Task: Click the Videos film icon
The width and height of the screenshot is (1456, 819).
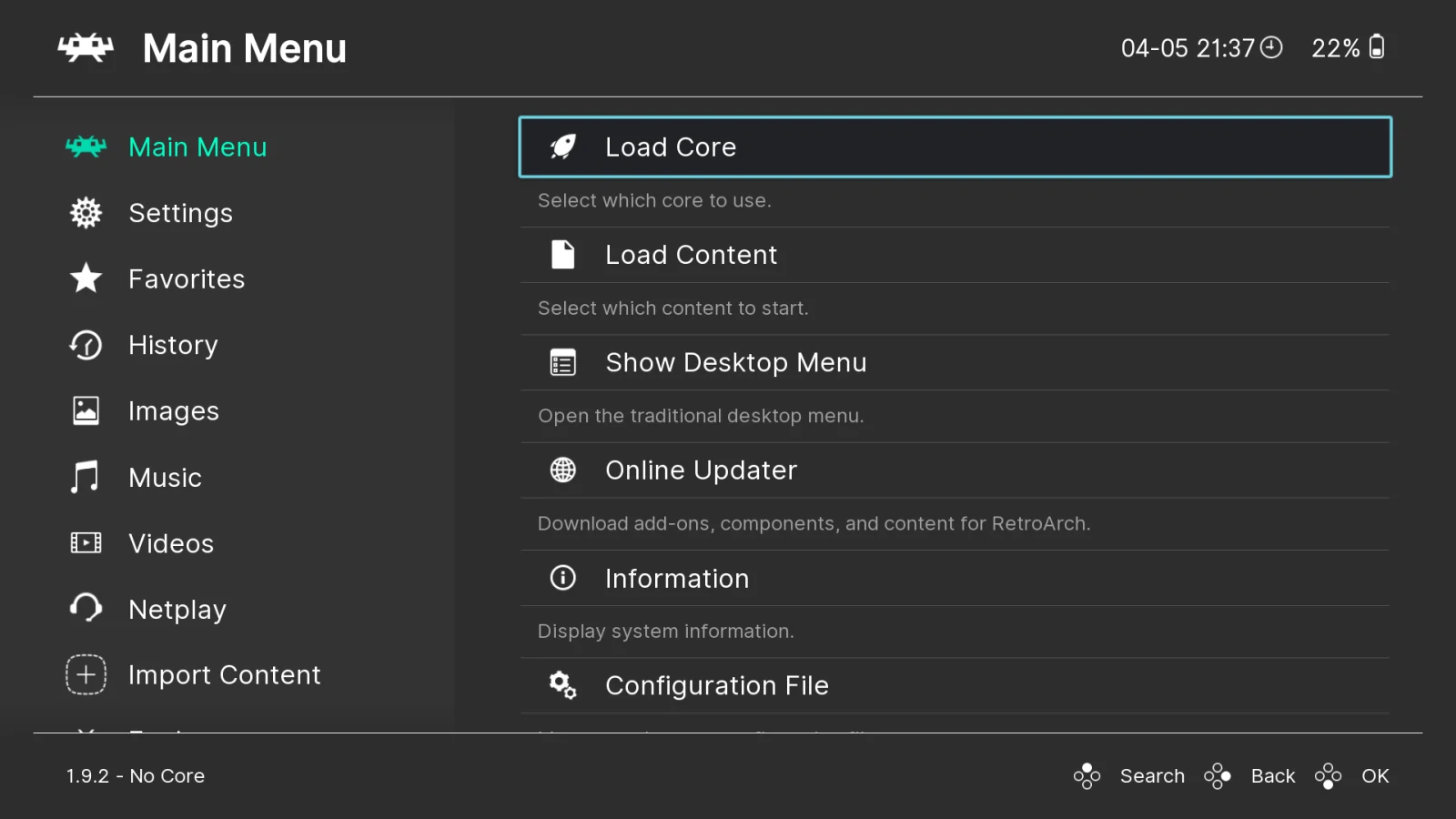Action: pos(85,542)
